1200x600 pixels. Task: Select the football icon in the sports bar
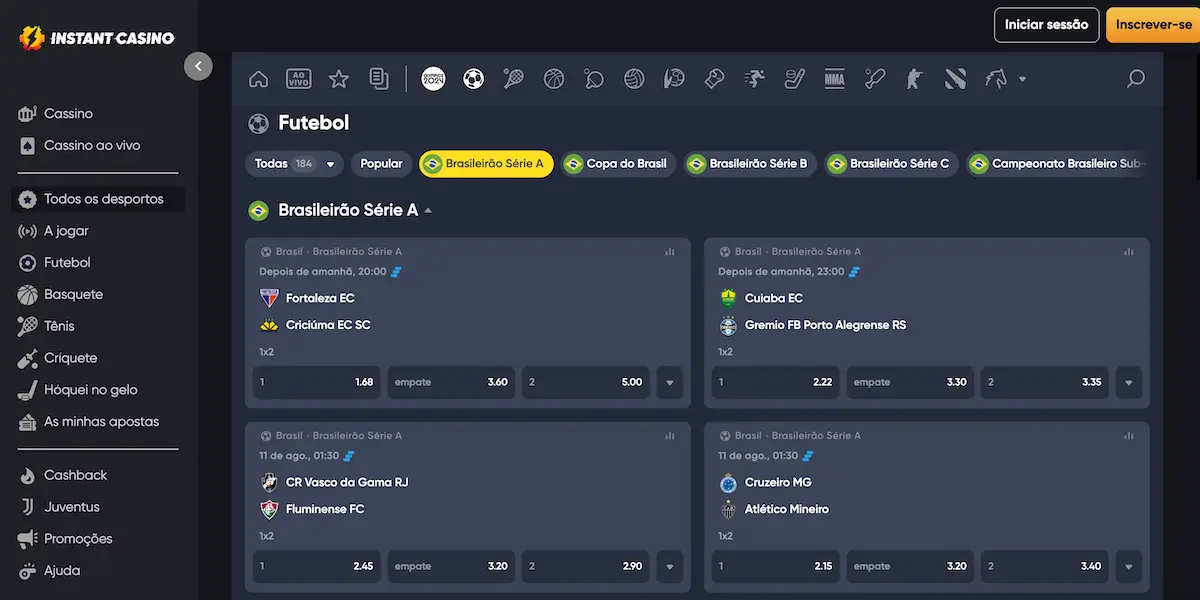click(474, 79)
